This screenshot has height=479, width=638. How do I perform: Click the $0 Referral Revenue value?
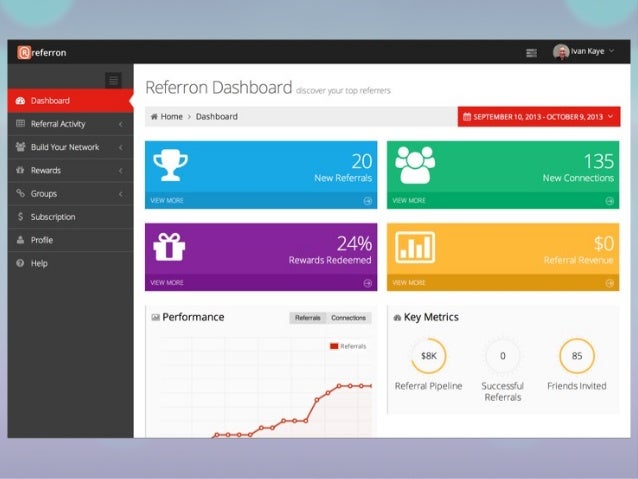603,243
